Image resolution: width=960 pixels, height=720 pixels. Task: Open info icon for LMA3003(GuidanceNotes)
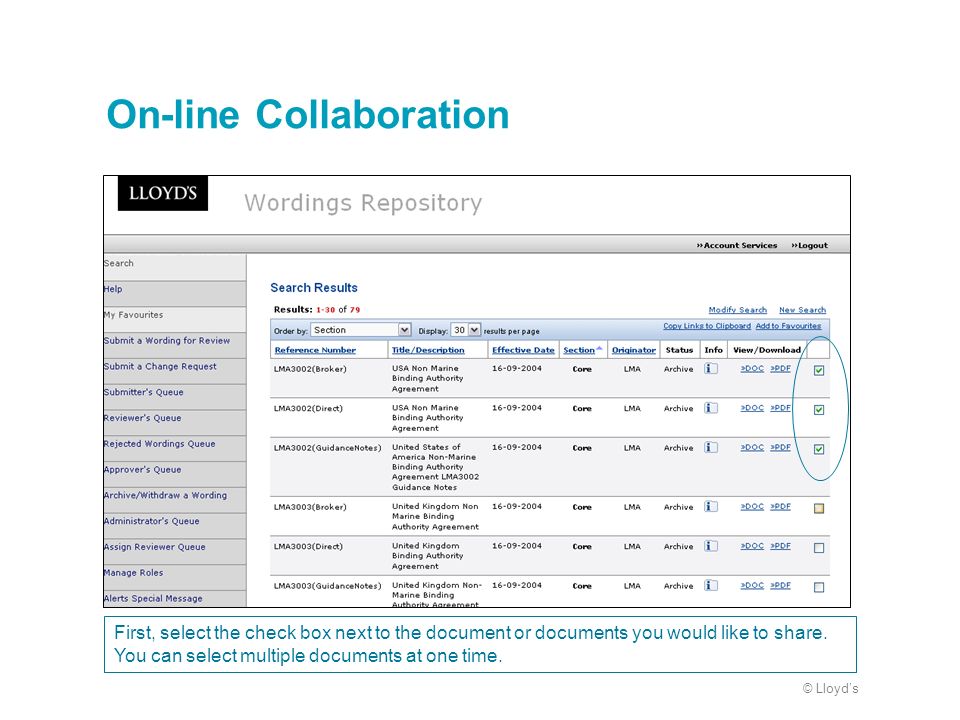point(710,585)
